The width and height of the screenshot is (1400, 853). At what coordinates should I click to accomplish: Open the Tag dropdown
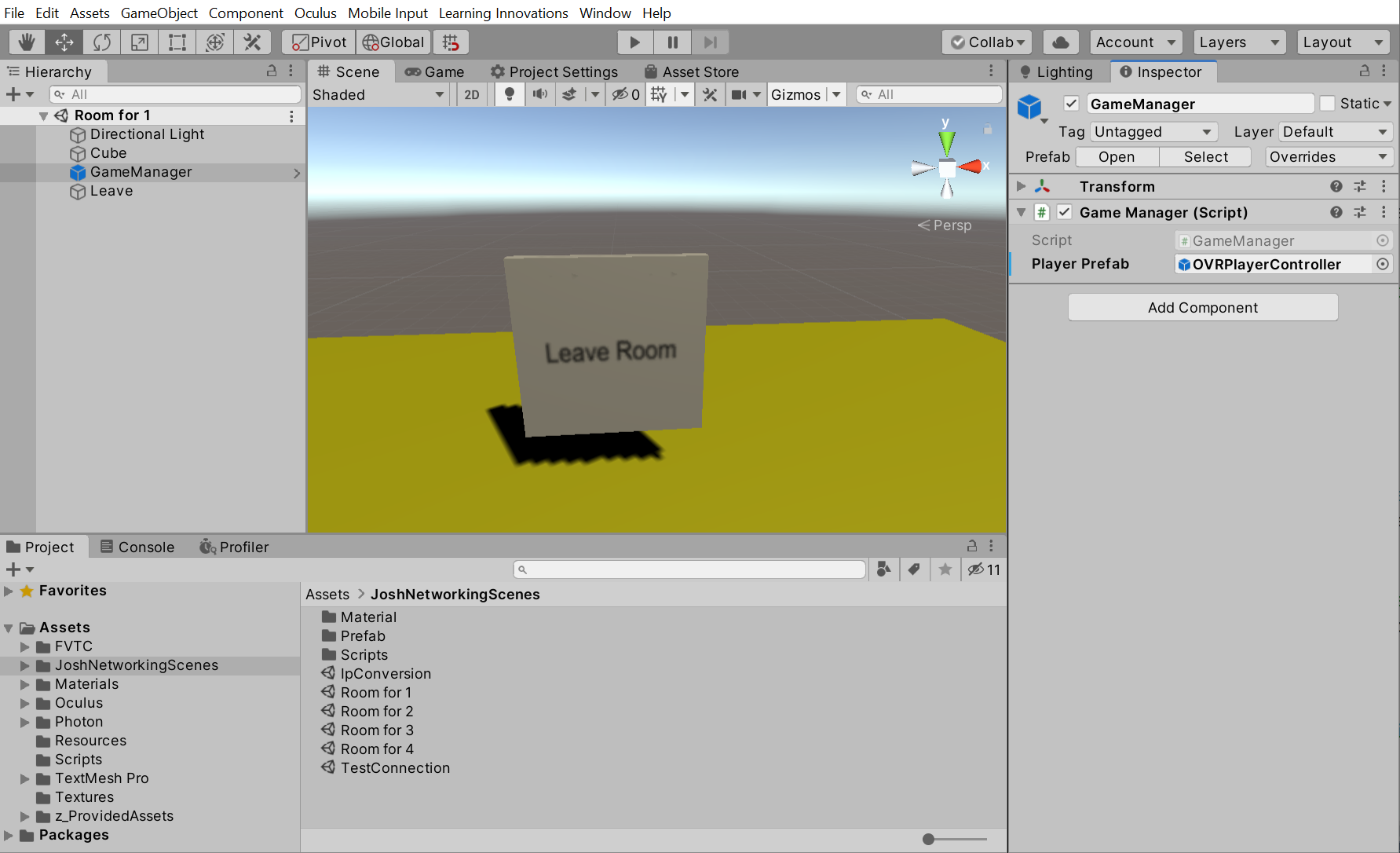pos(1153,131)
